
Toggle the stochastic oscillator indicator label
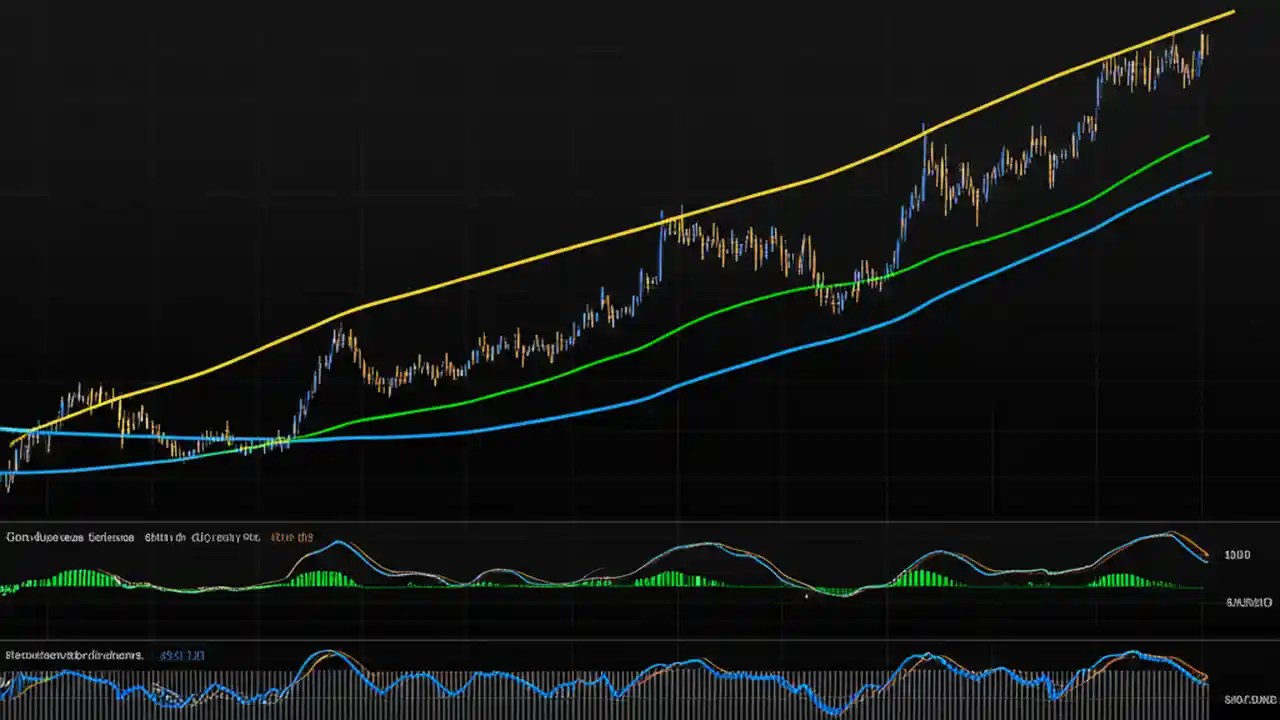(70, 655)
